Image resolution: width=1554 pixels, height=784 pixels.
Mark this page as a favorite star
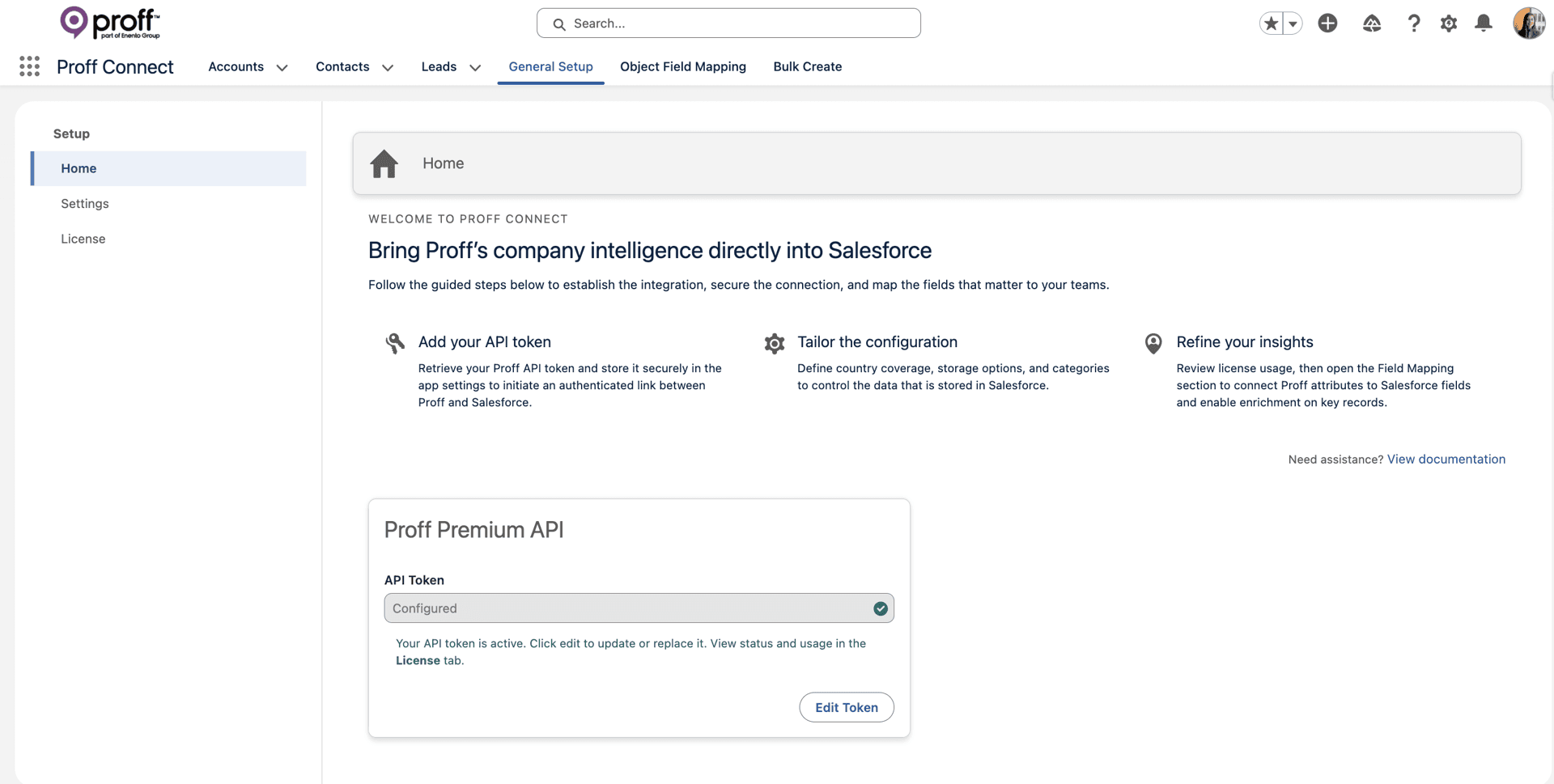[1270, 23]
